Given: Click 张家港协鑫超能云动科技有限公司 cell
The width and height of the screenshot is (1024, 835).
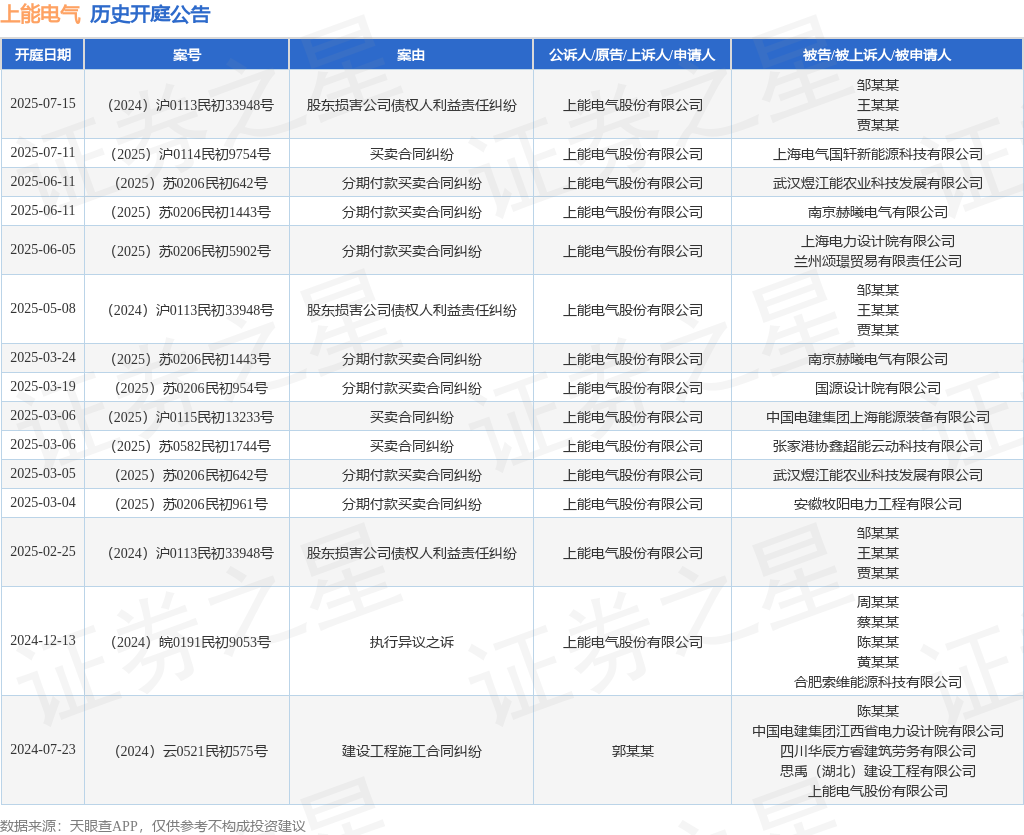Looking at the screenshot, I should coord(878,446).
